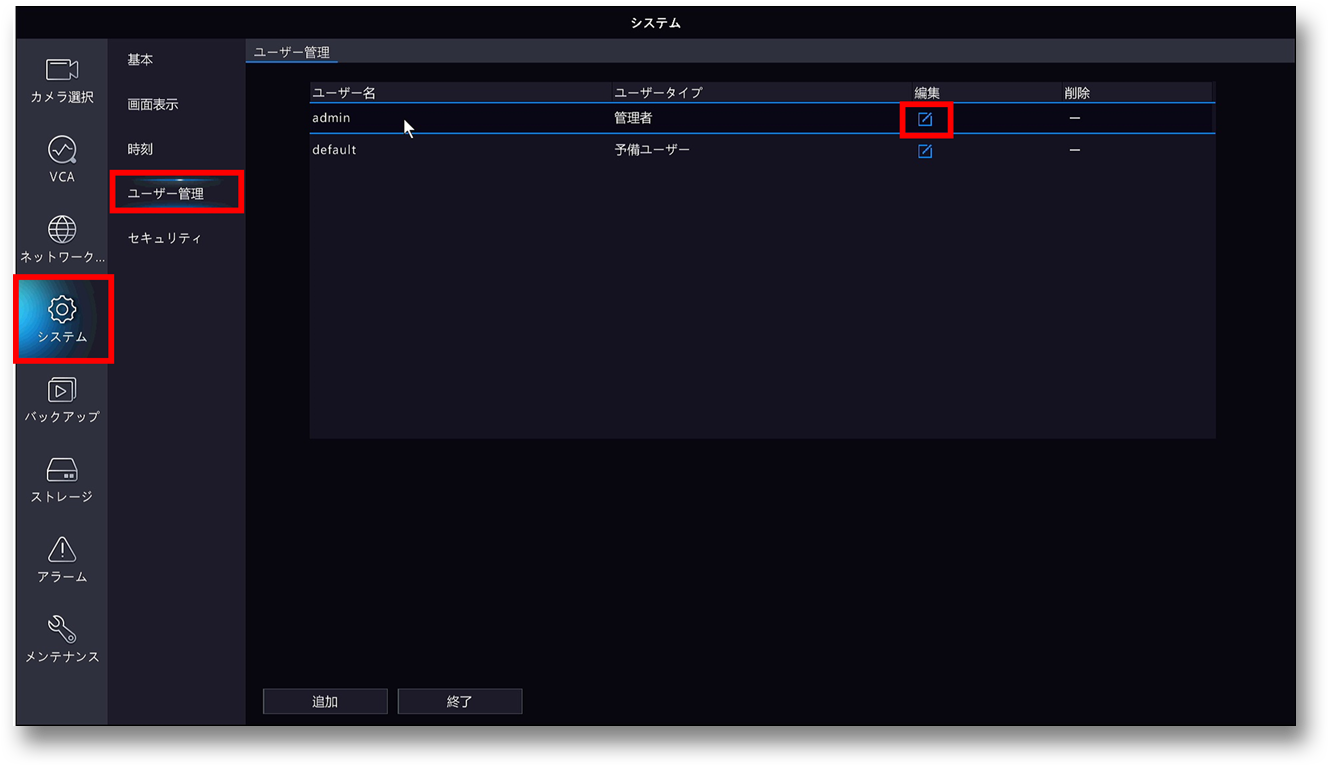Select 画面表示 in the system submenu
The height and width of the screenshot is (767, 1330).
(153, 104)
